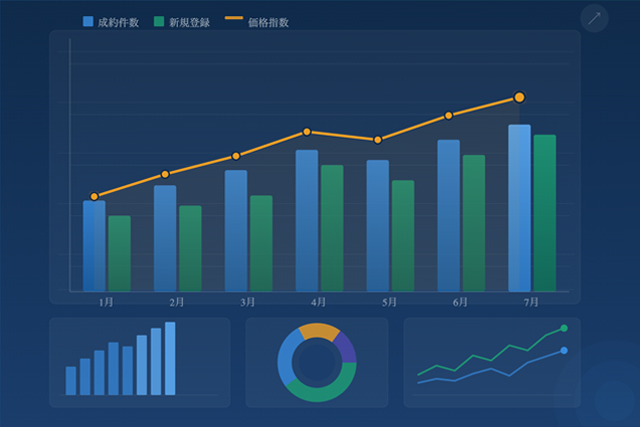Click the 新規登録 legend label
640x427 pixels.
coord(190,22)
